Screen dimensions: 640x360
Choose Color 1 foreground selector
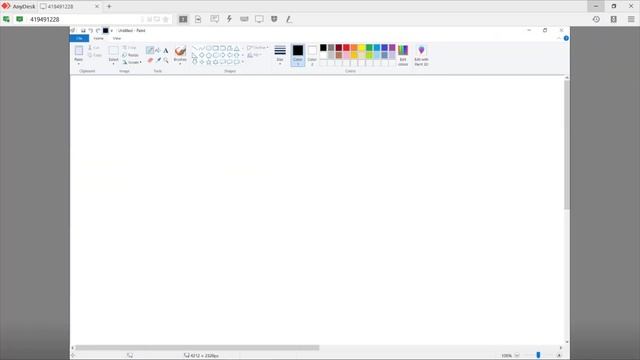298,55
